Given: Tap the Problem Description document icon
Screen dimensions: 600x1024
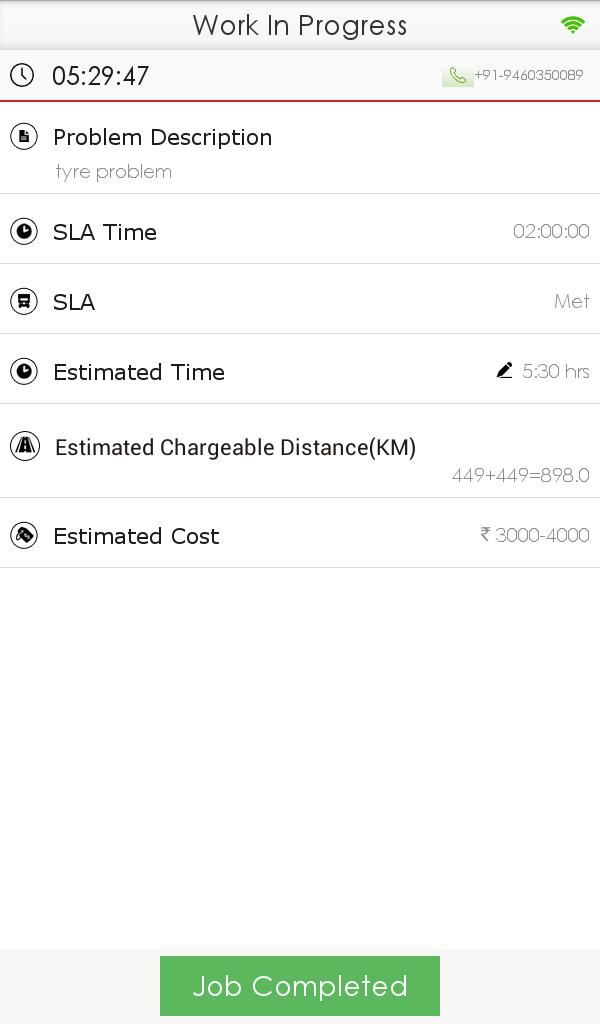Looking at the screenshot, I should [x=24, y=136].
